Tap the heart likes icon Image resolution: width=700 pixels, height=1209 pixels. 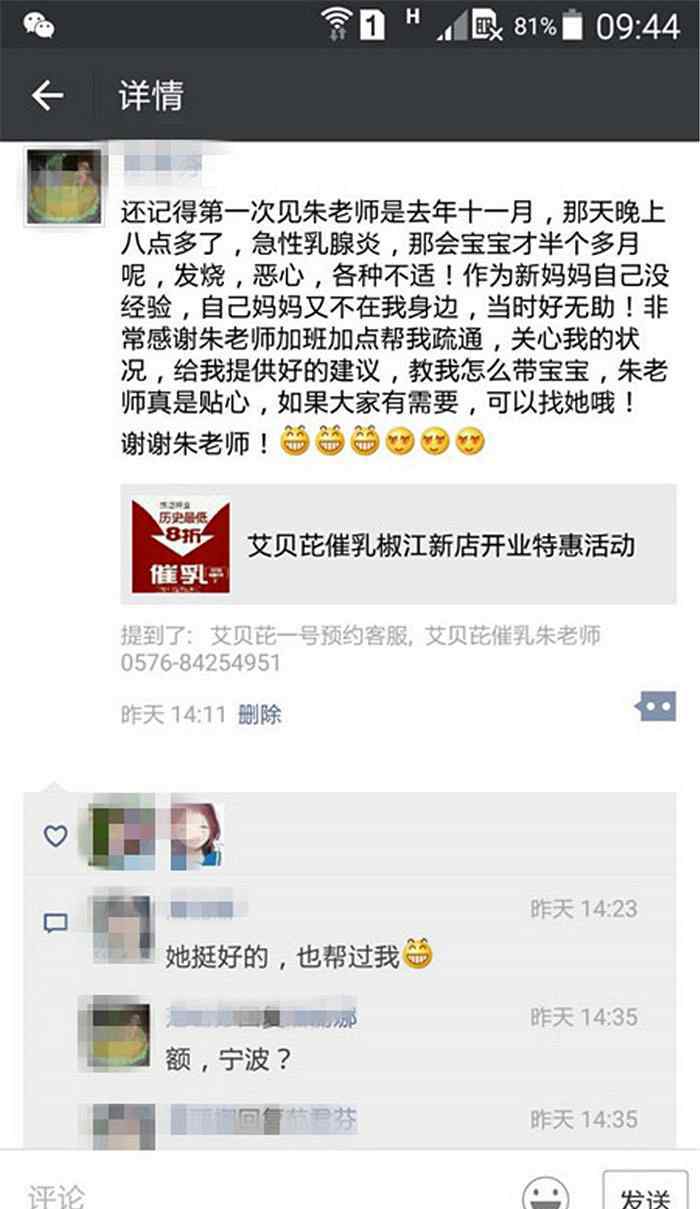click(55, 835)
